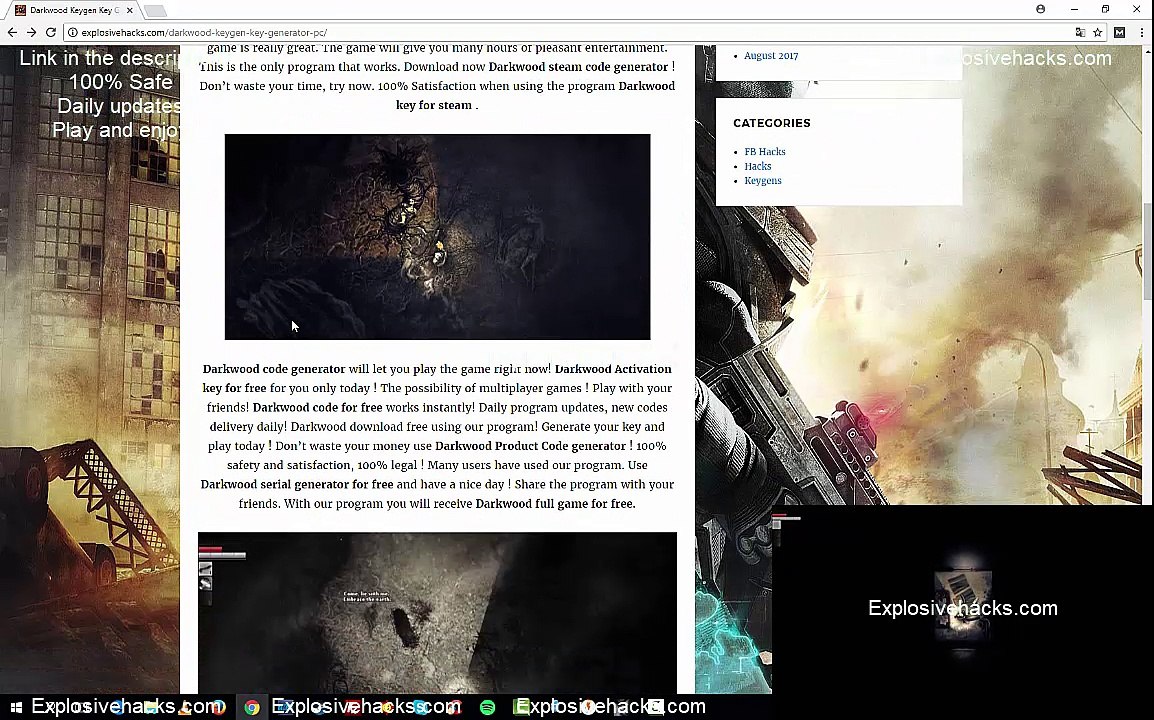Bookmark this page with the star
Viewport: 1154px width, 720px height.
click(1097, 32)
